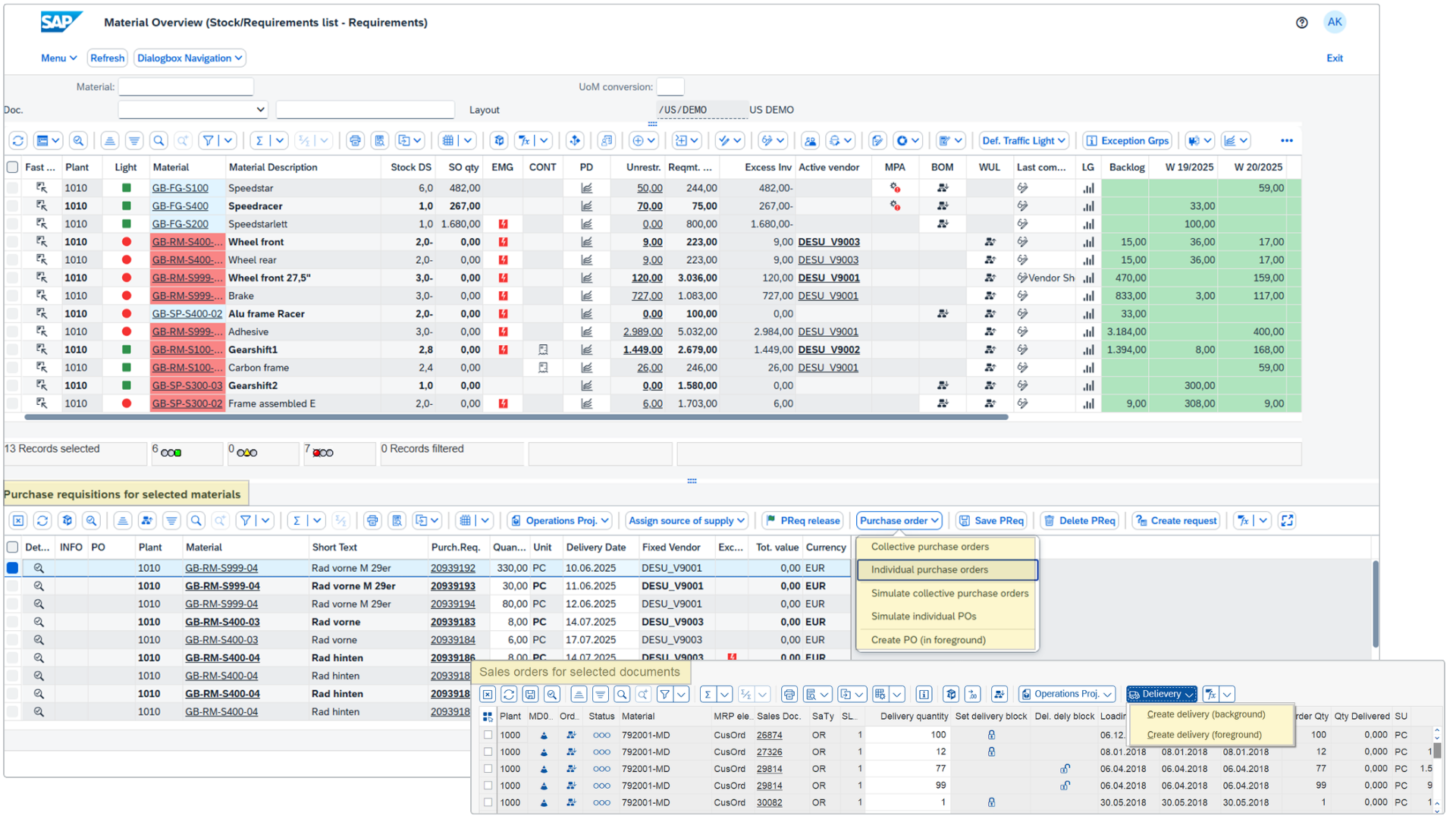Click the Refresh icon in the material list toolbar
Screen dimensions: 1456x819
(x=17, y=140)
